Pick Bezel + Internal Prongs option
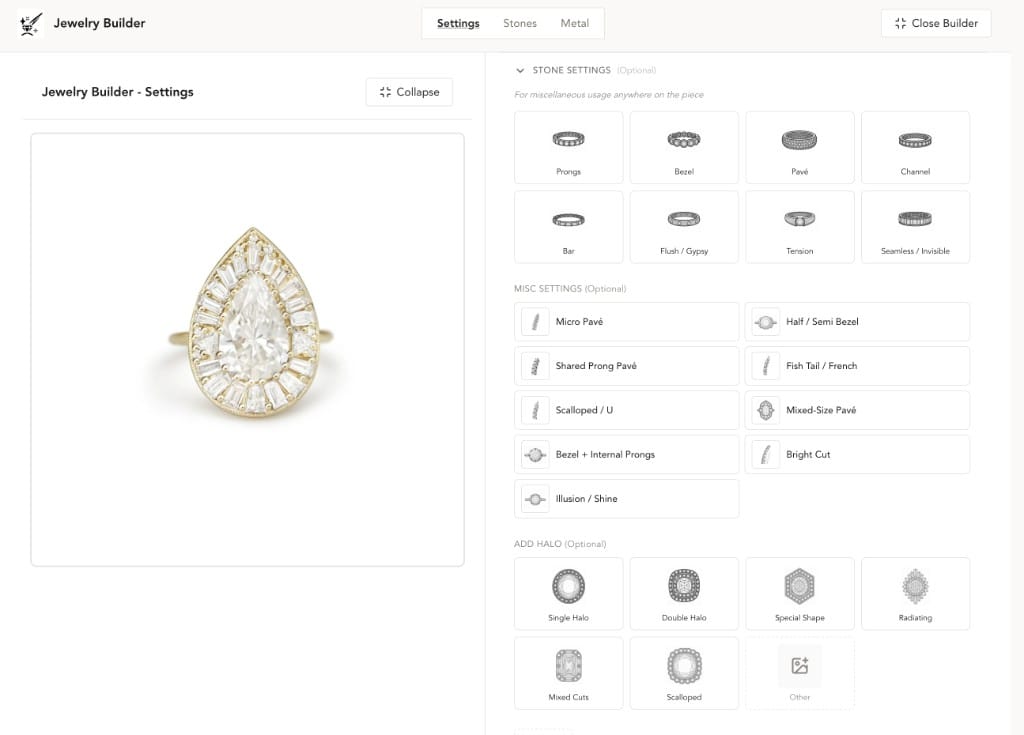1024x735 pixels. 626,455
